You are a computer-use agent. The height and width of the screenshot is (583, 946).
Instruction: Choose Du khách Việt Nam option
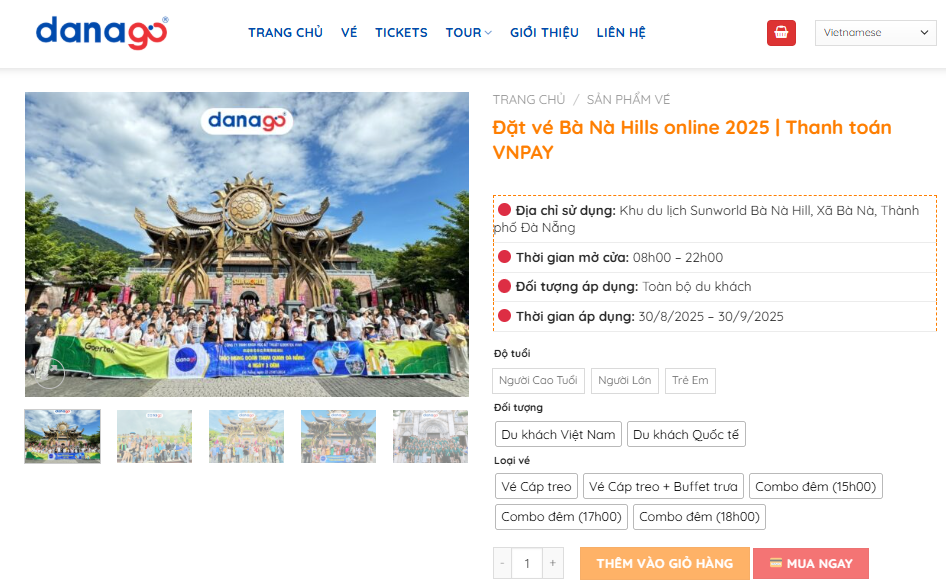(558, 435)
